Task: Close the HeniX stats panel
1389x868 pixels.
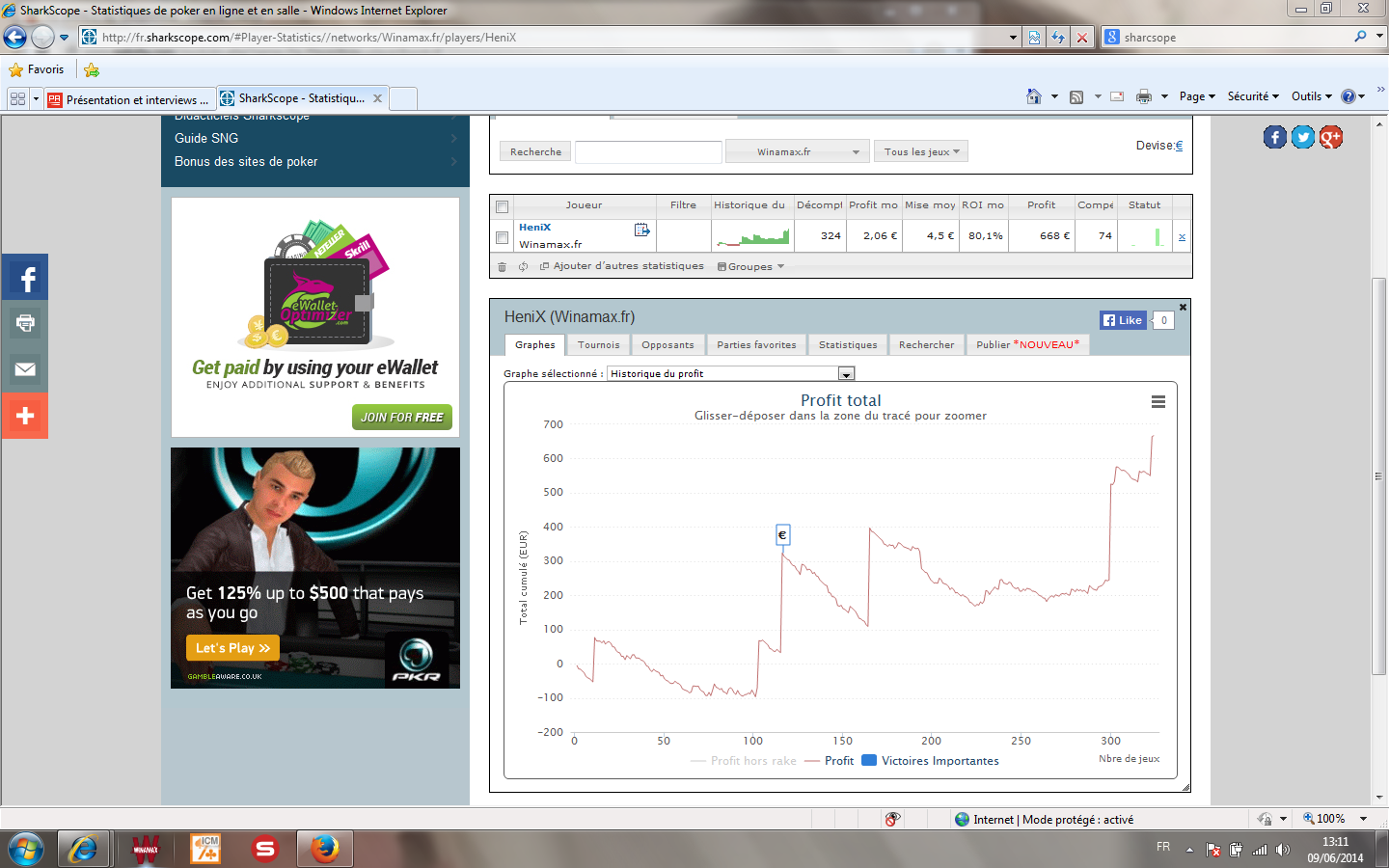Action: (x=1183, y=308)
